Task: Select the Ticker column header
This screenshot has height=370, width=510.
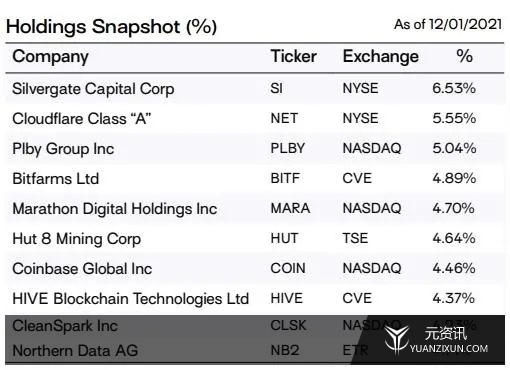Action: click(x=293, y=56)
